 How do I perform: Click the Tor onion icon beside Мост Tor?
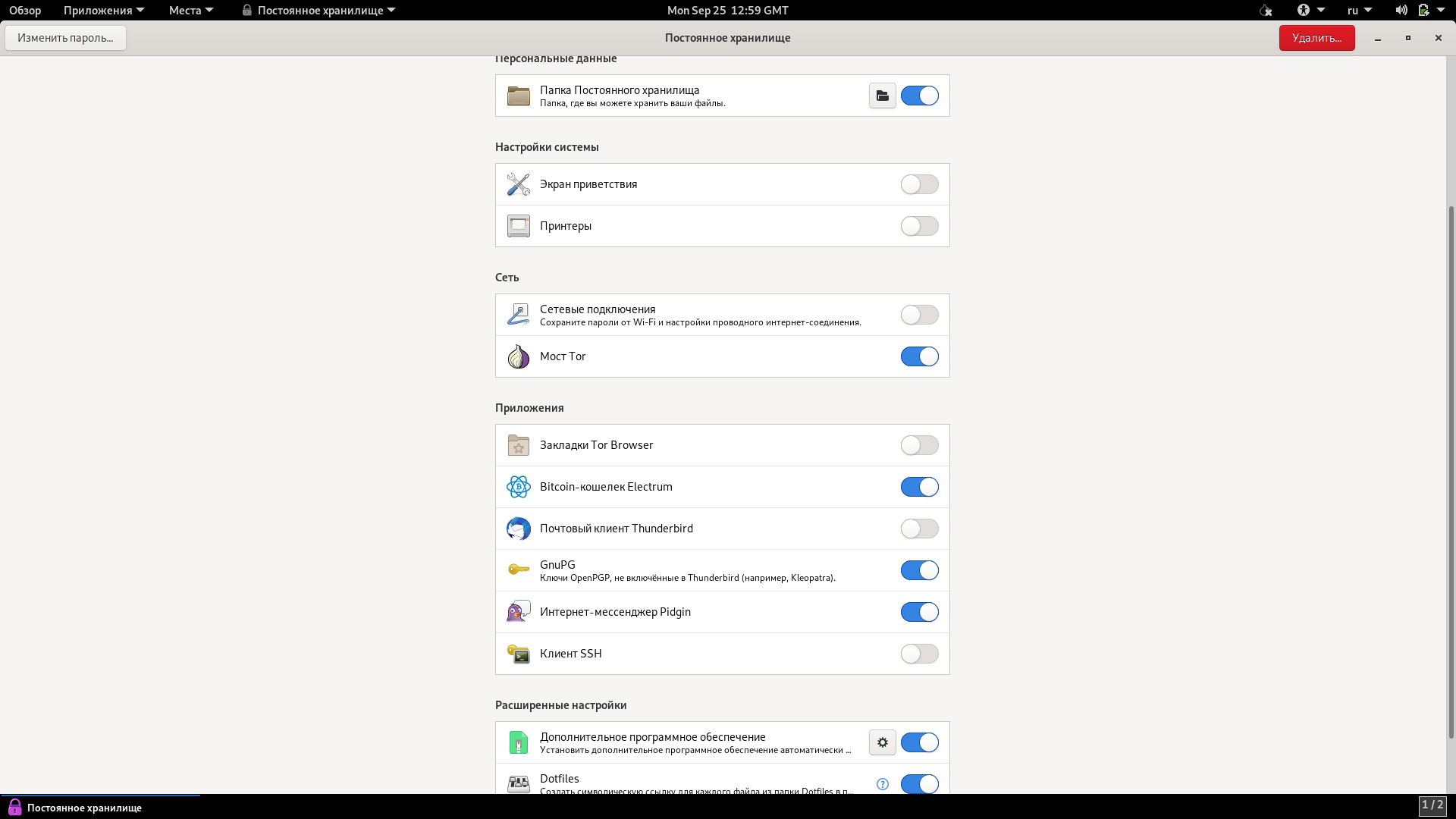click(519, 356)
